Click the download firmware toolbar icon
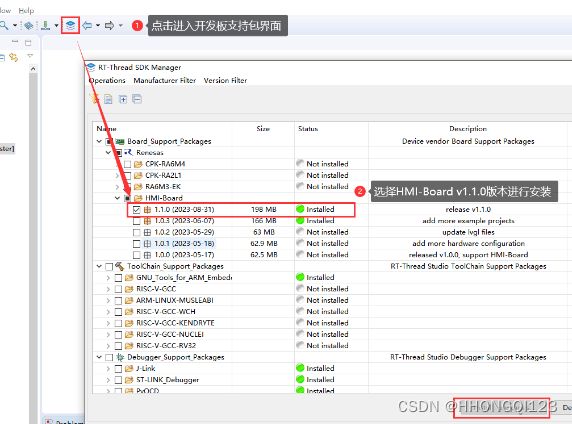Viewport: 572px width, 424px height. [x=46, y=25]
